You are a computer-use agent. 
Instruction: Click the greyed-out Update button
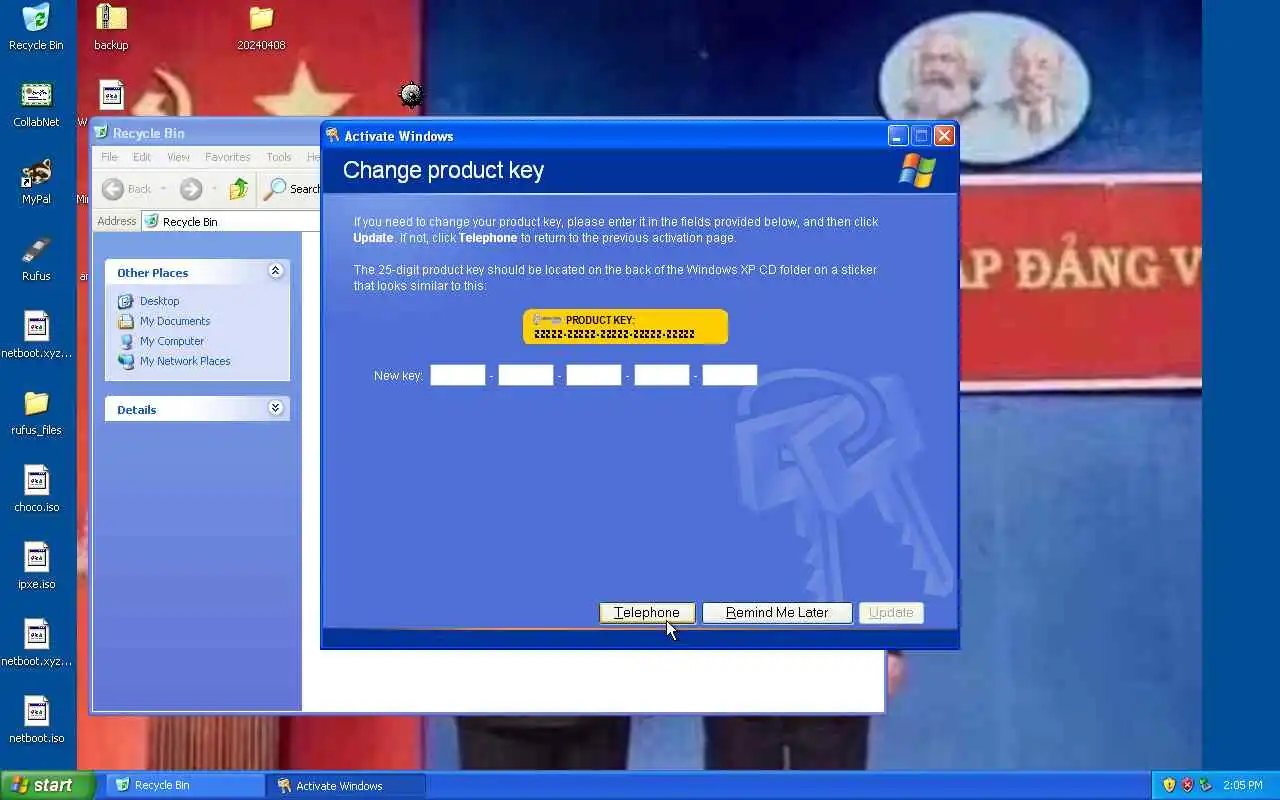891,613
